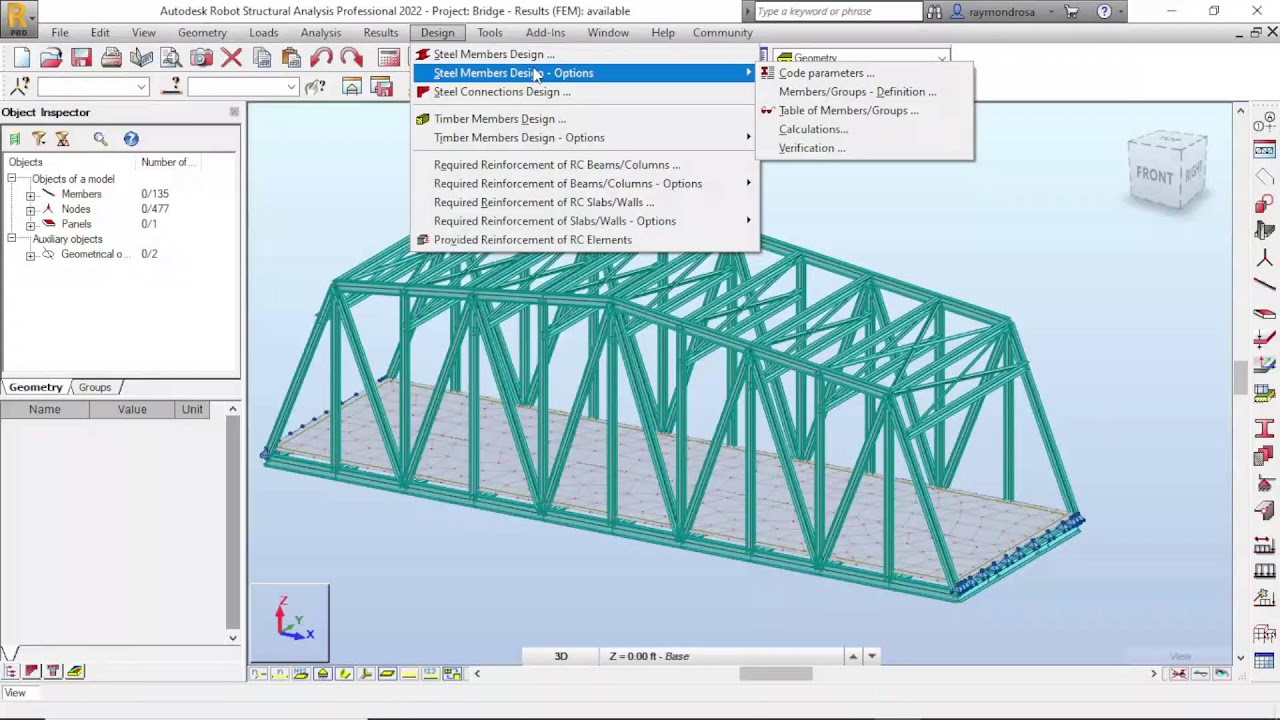Click the table icon at right toolbar bottom
The image size is (1280, 720).
[x=1264, y=661]
